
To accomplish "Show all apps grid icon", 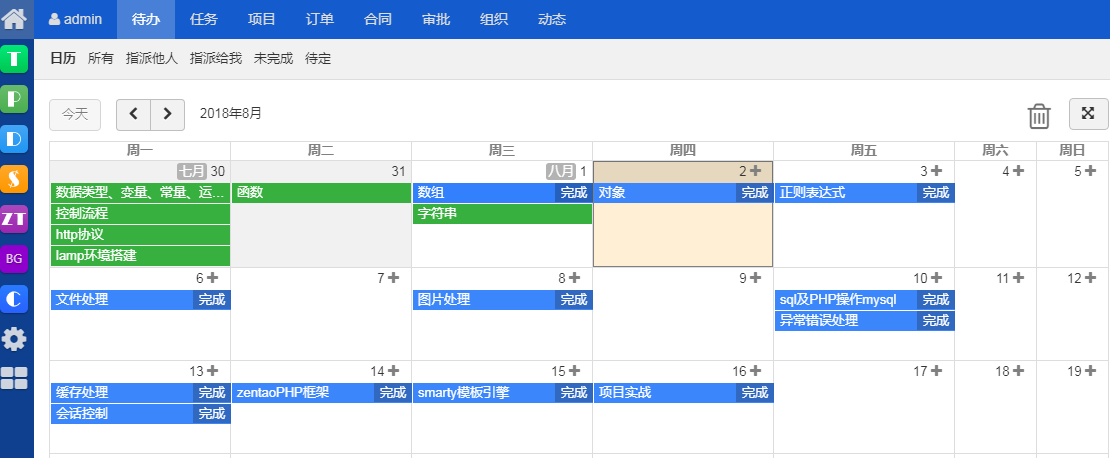I will 15,377.
